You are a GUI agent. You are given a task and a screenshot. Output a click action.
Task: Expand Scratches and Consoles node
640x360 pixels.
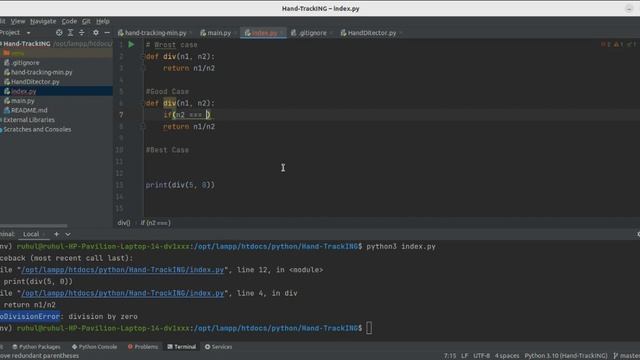click(x=37, y=129)
